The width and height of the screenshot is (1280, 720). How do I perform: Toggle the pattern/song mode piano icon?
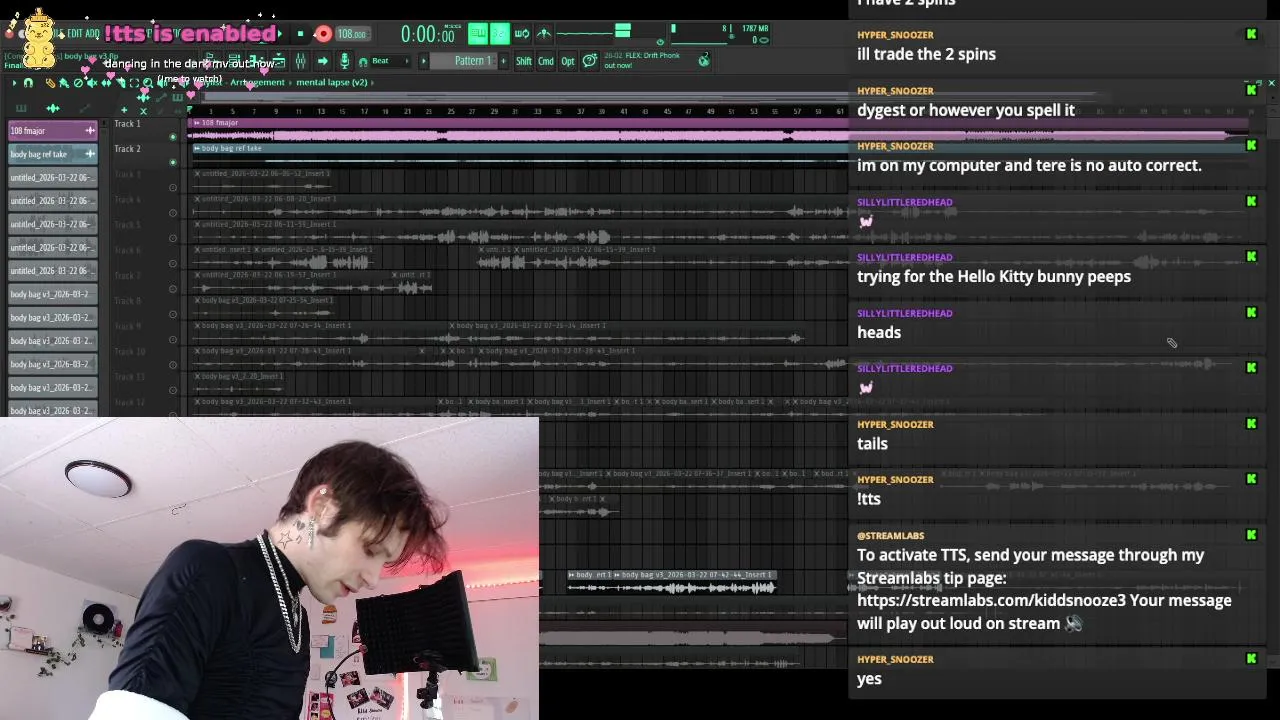[478, 33]
